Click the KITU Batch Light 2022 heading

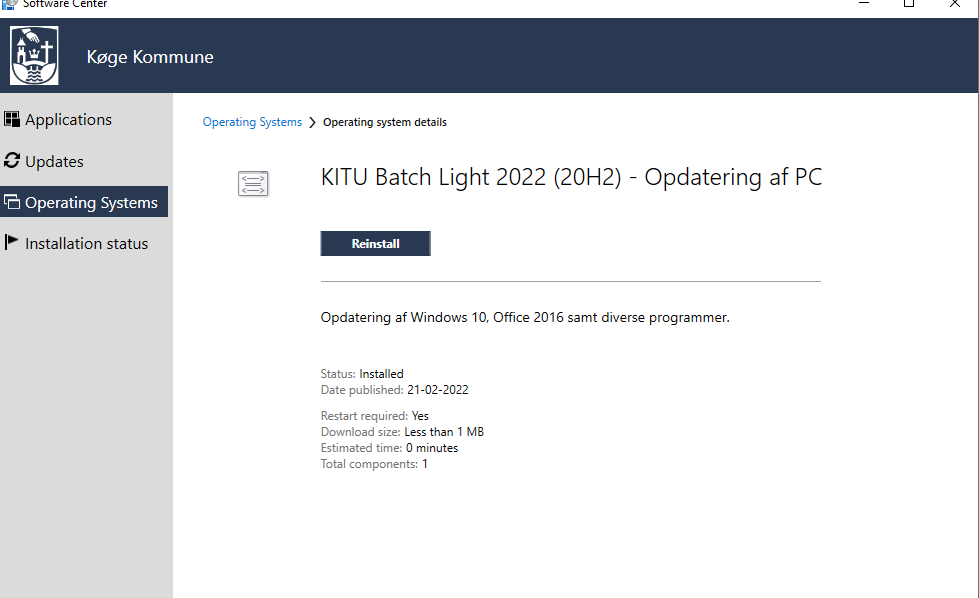(x=571, y=178)
